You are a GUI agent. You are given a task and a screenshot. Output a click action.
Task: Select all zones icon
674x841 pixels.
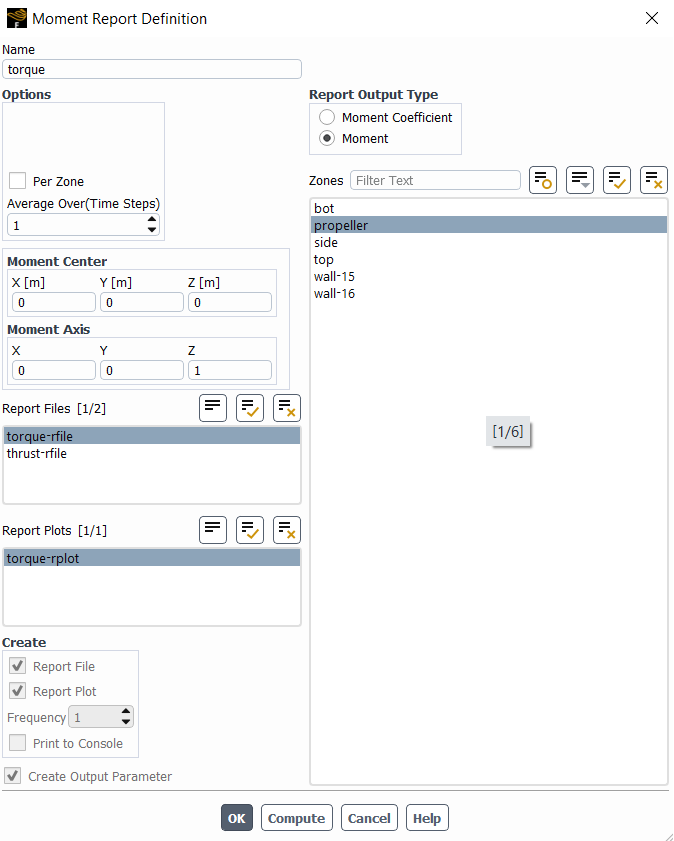617,180
